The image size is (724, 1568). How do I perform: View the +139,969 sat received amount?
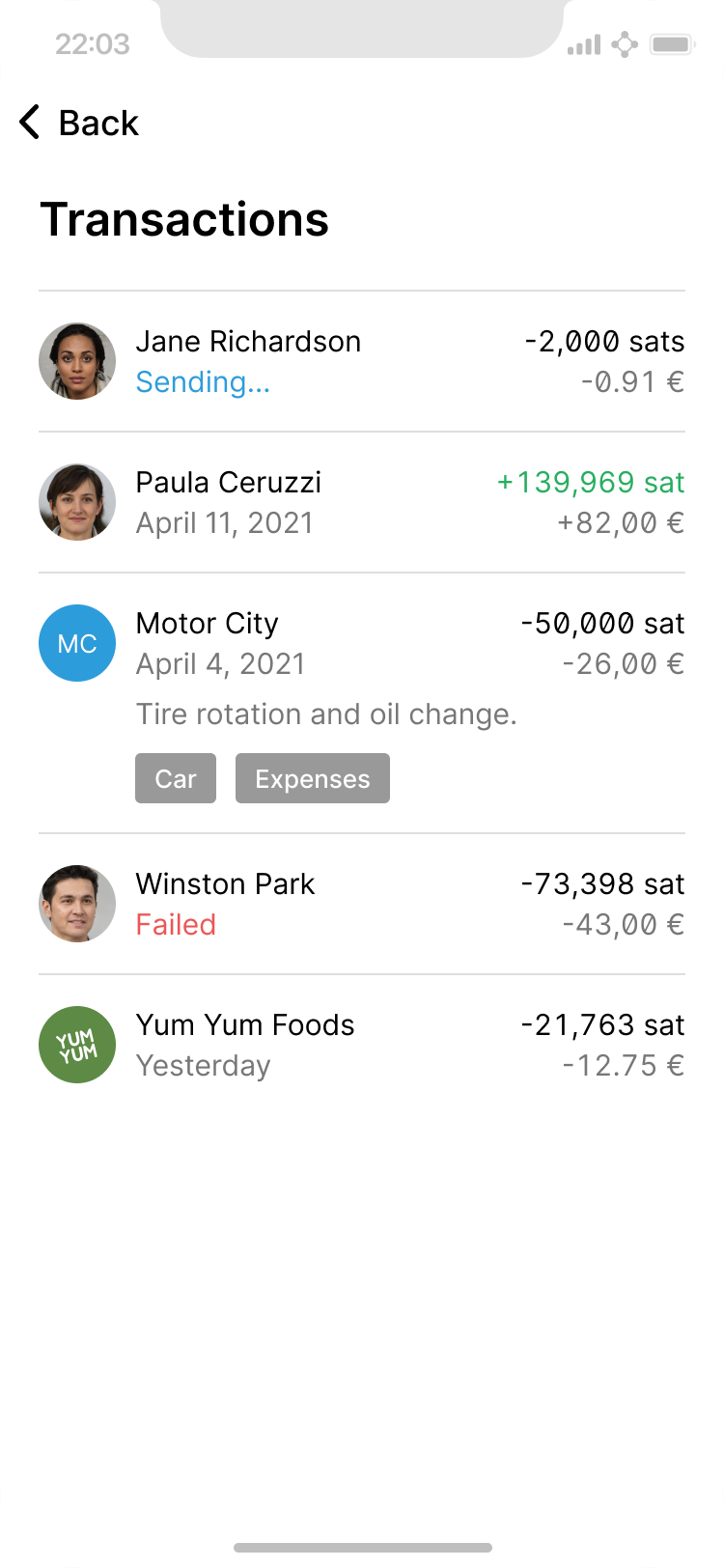point(591,482)
